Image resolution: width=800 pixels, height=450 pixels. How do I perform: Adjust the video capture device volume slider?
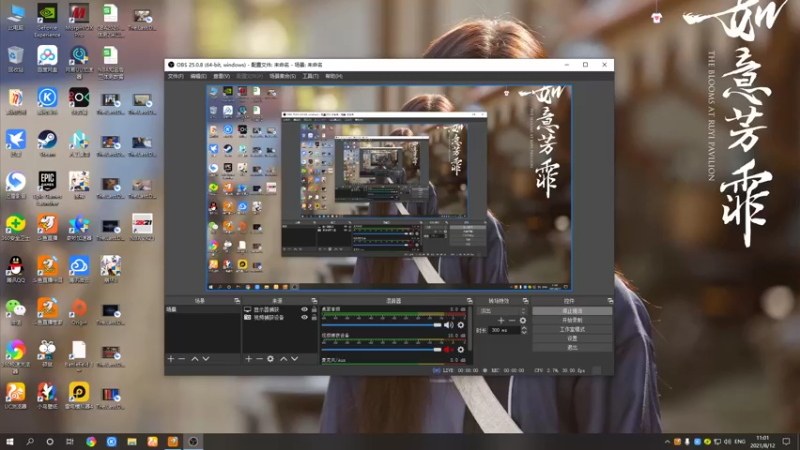[381, 349]
